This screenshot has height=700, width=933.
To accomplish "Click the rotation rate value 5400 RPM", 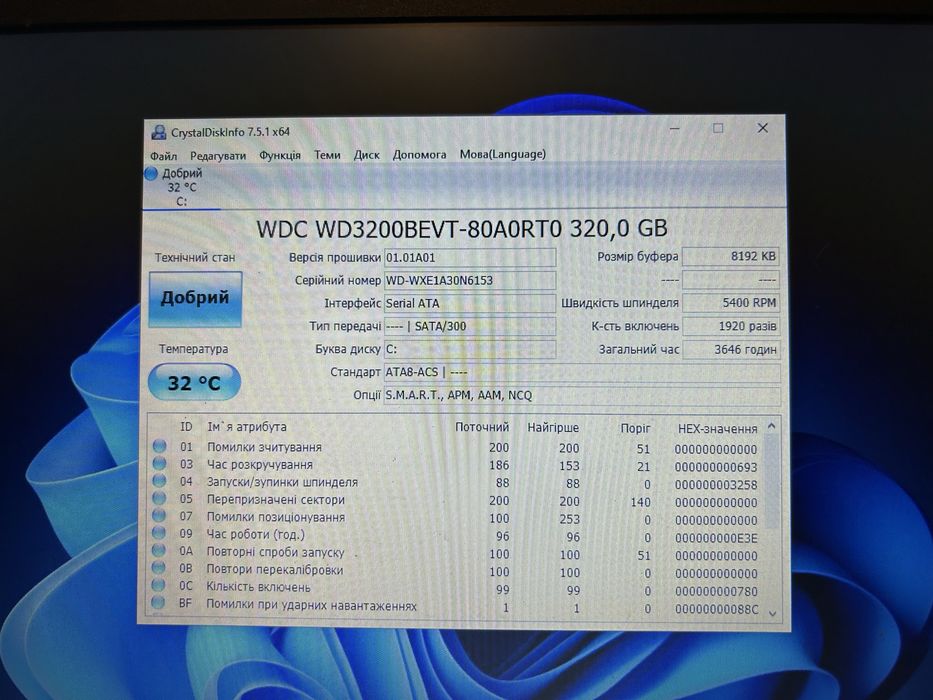I will point(731,303).
